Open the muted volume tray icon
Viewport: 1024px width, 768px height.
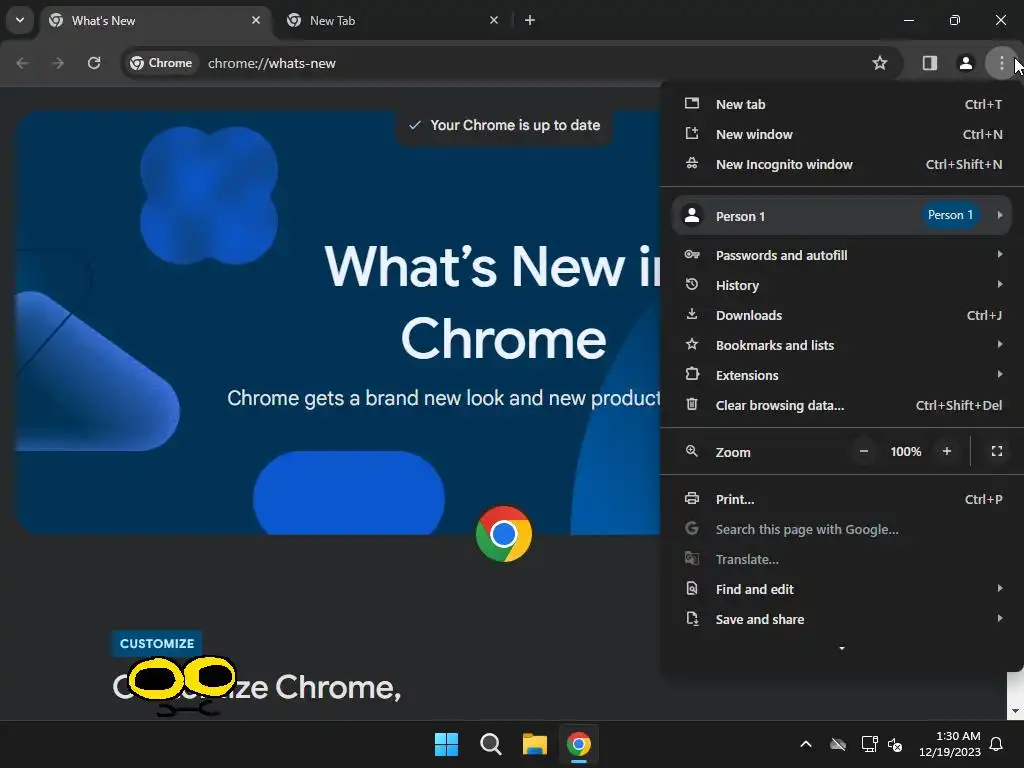895,744
